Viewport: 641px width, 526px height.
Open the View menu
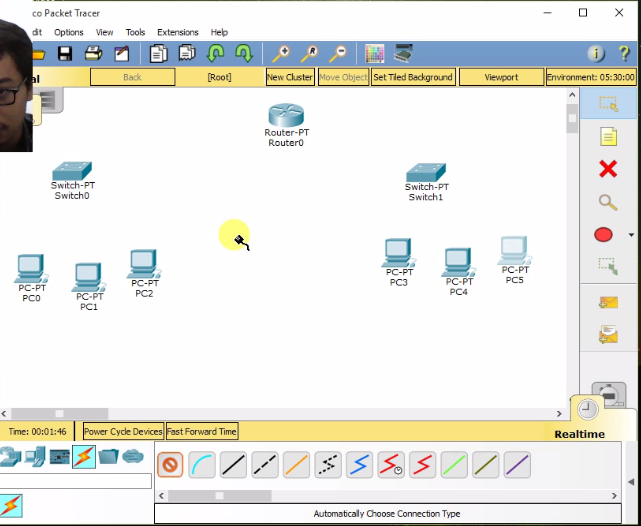pos(104,32)
